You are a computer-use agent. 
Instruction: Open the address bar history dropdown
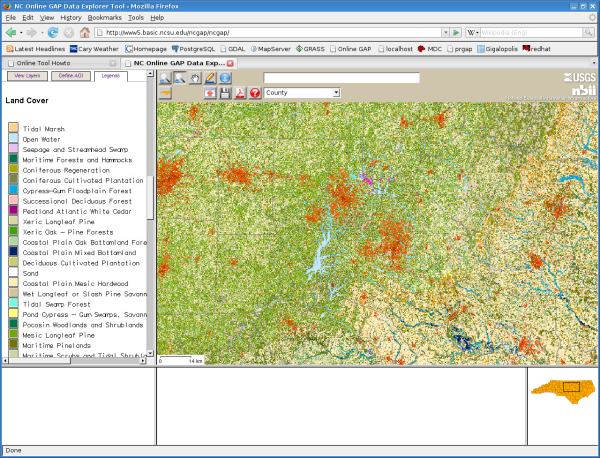(x=445, y=33)
